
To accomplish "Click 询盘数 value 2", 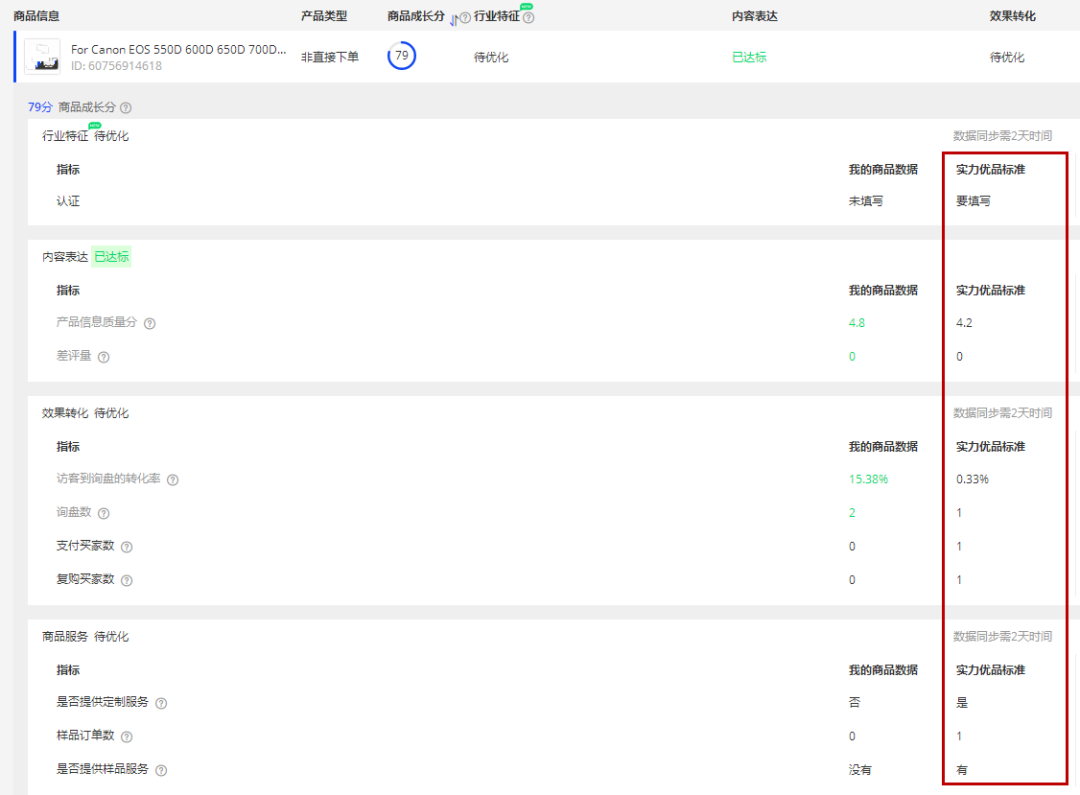I will [852, 513].
